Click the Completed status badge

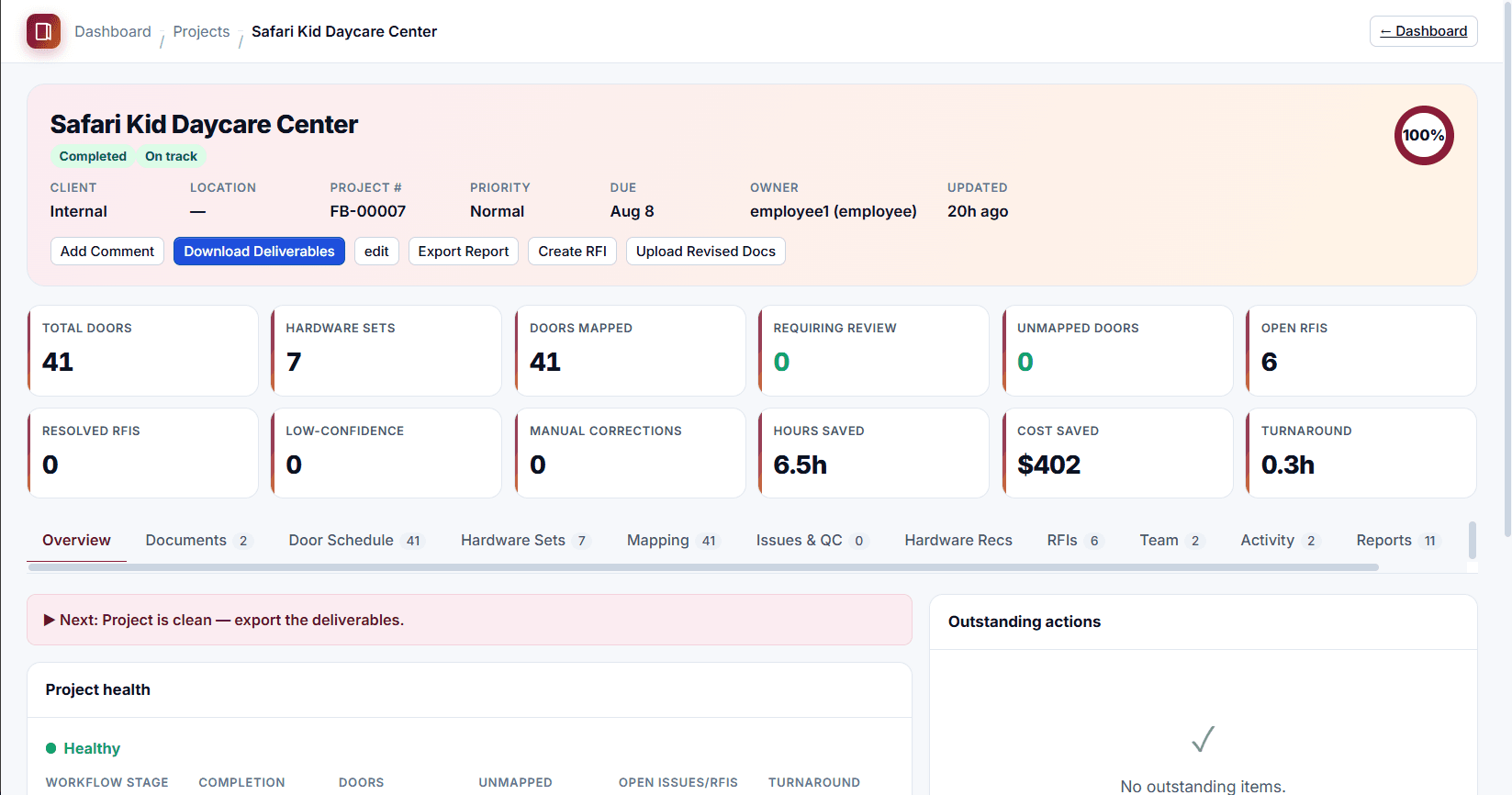coord(93,156)
